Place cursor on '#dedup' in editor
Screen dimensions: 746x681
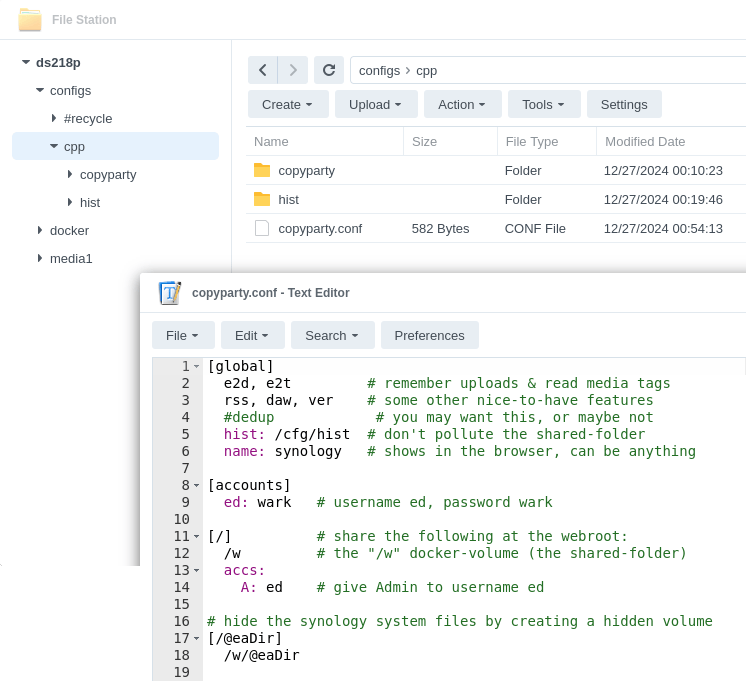[x=249, y=417]
